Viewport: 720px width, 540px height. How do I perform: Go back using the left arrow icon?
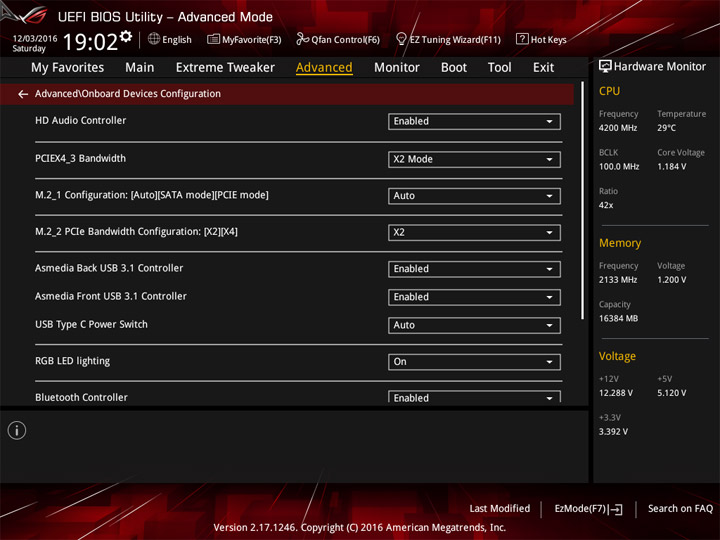(23, 94)
